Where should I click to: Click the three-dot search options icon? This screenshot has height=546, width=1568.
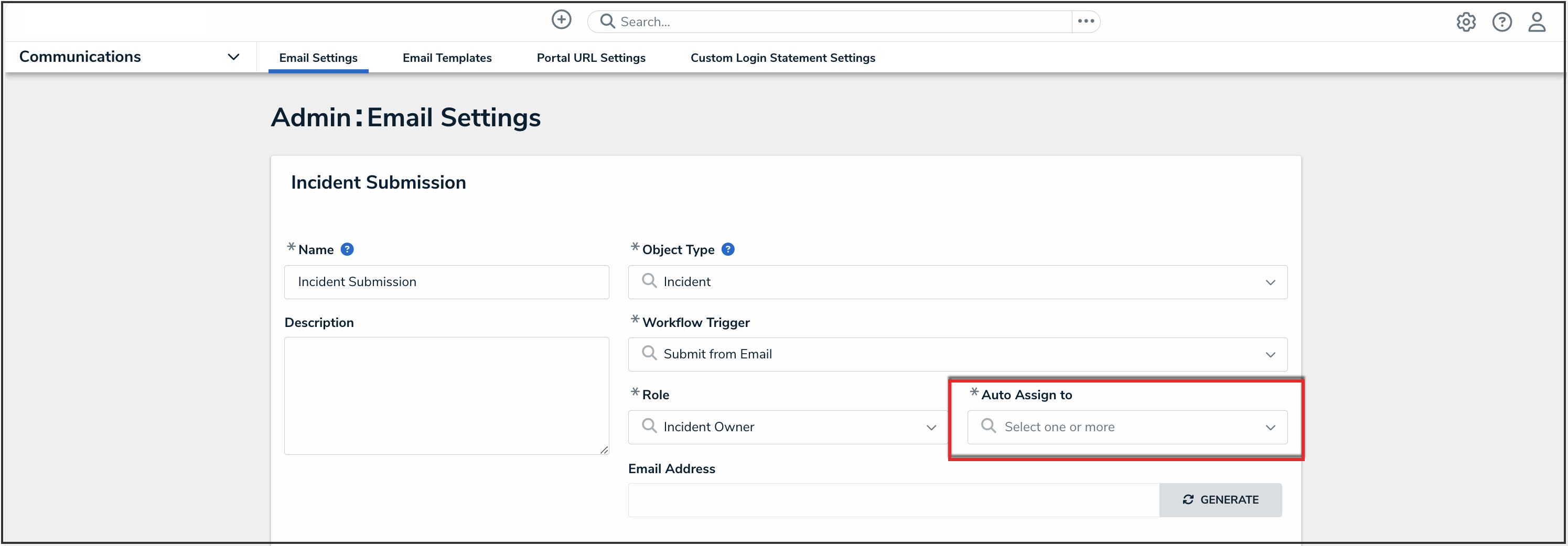click(1086, 21)
